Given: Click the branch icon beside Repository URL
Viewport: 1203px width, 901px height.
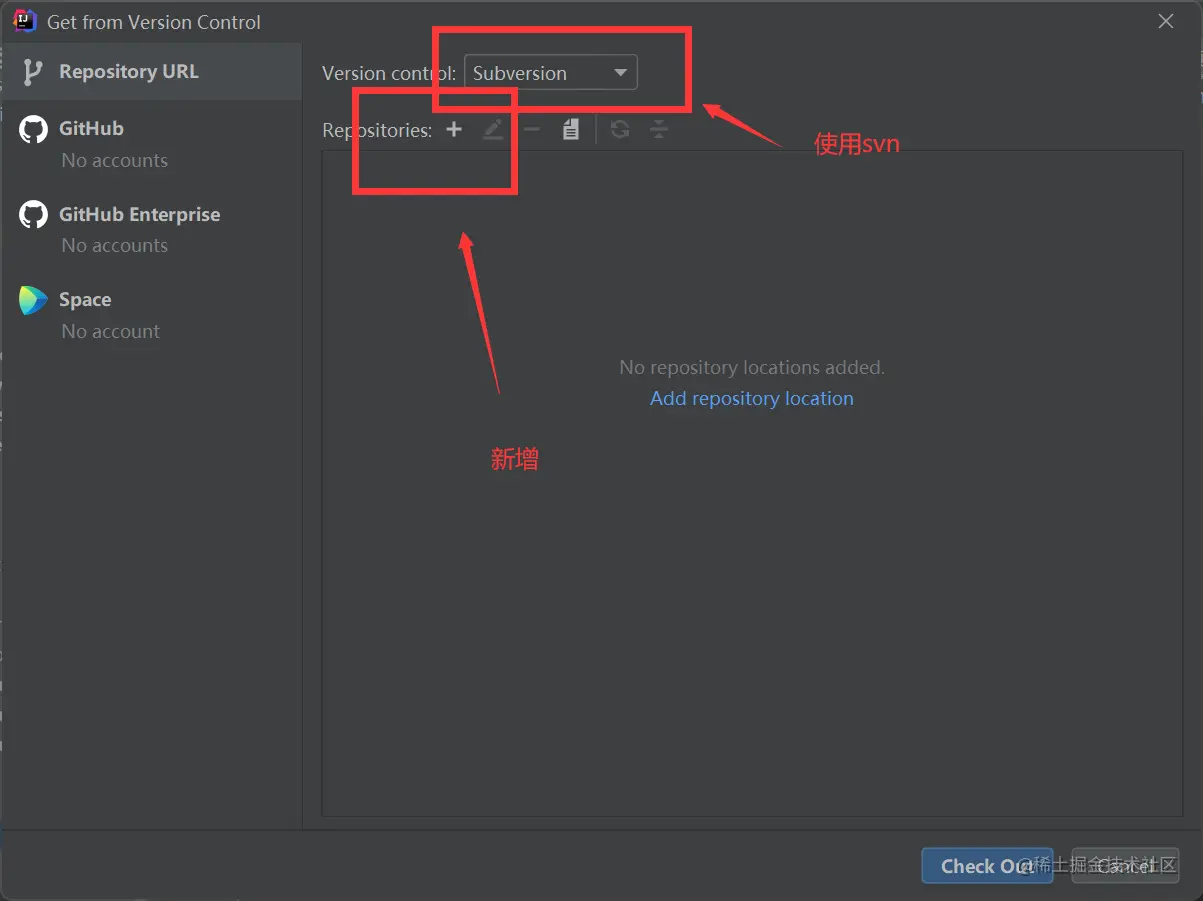Looking at the screenshot, I should pos(33,72).
